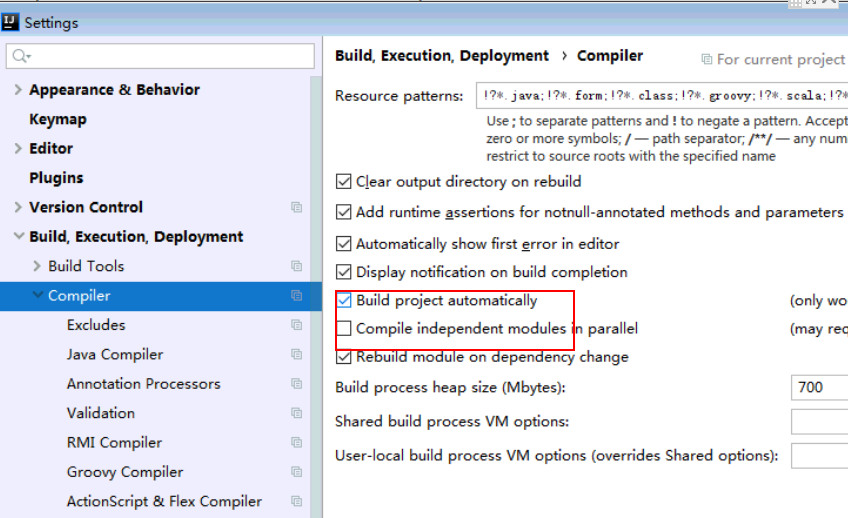Open the Annotation Processors settings page

pyautogui.click(x=143, y=384)
